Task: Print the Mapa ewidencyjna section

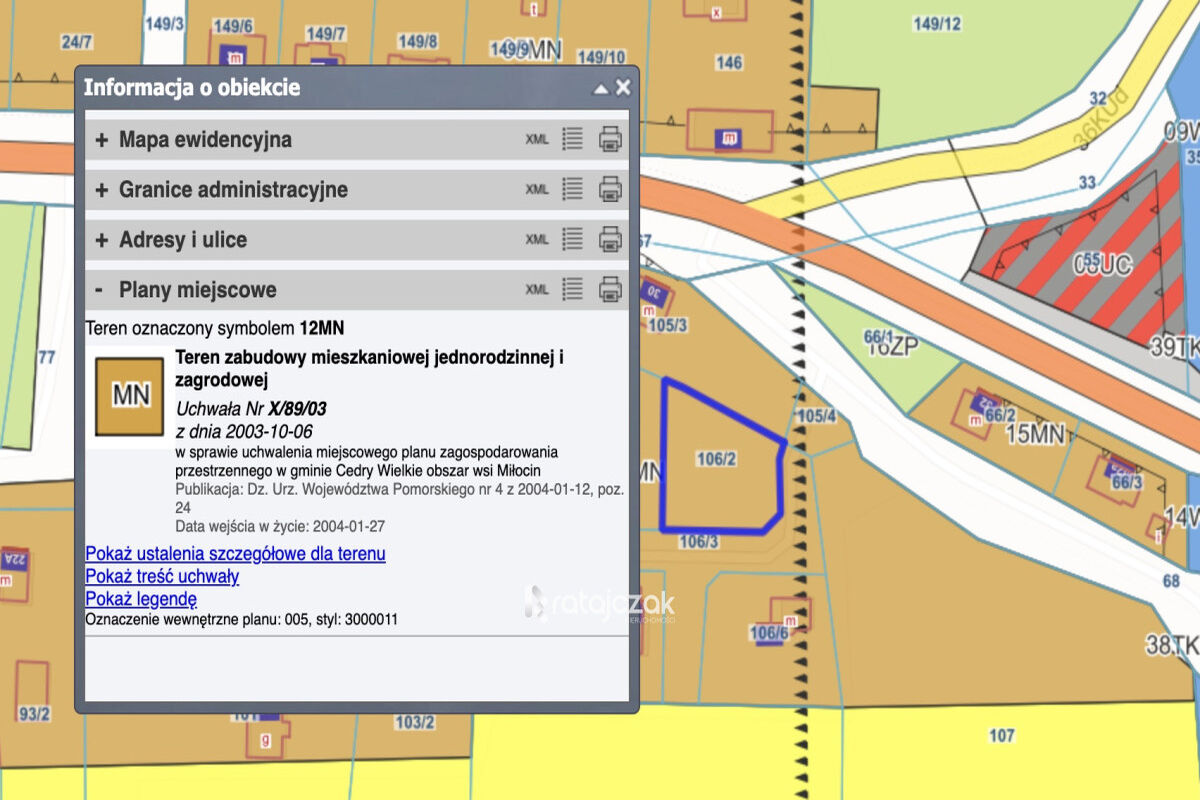Action: [610, 139]
